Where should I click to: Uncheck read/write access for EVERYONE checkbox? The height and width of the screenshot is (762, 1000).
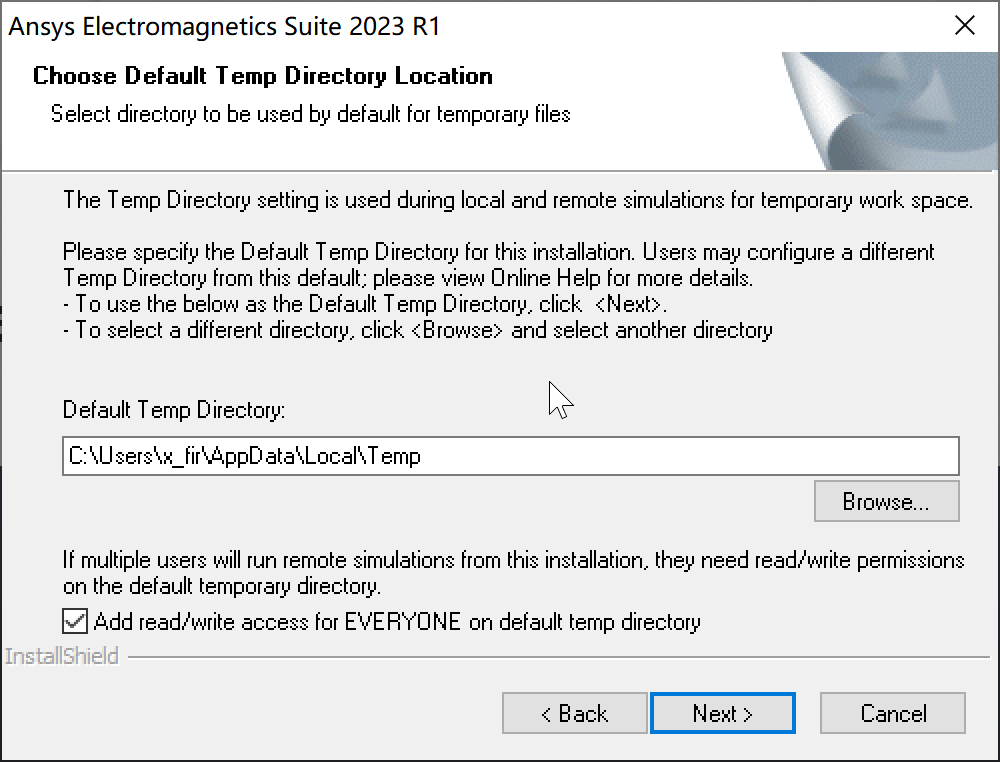click(x=75, y=621)
